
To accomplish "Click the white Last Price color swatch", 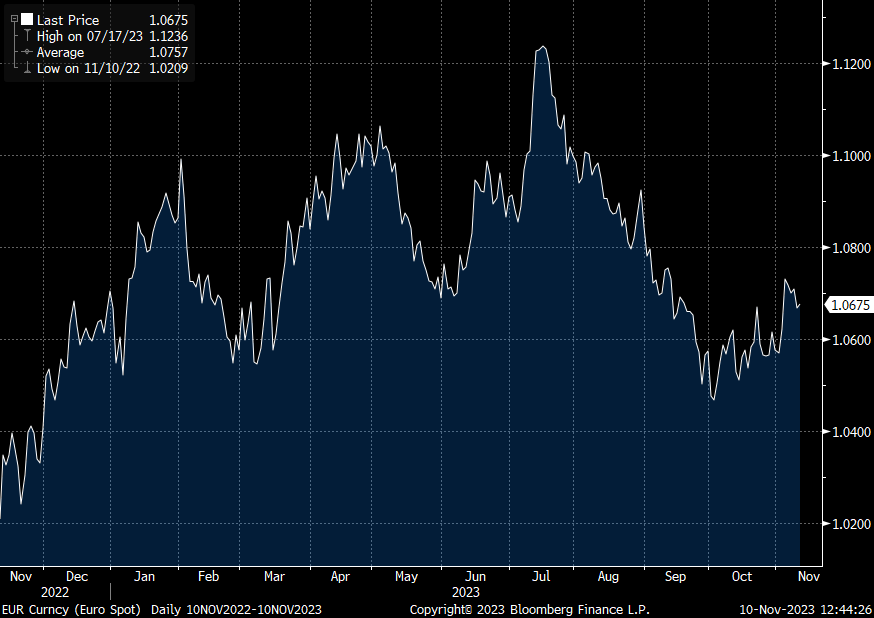I will click(x=26, y=20).
